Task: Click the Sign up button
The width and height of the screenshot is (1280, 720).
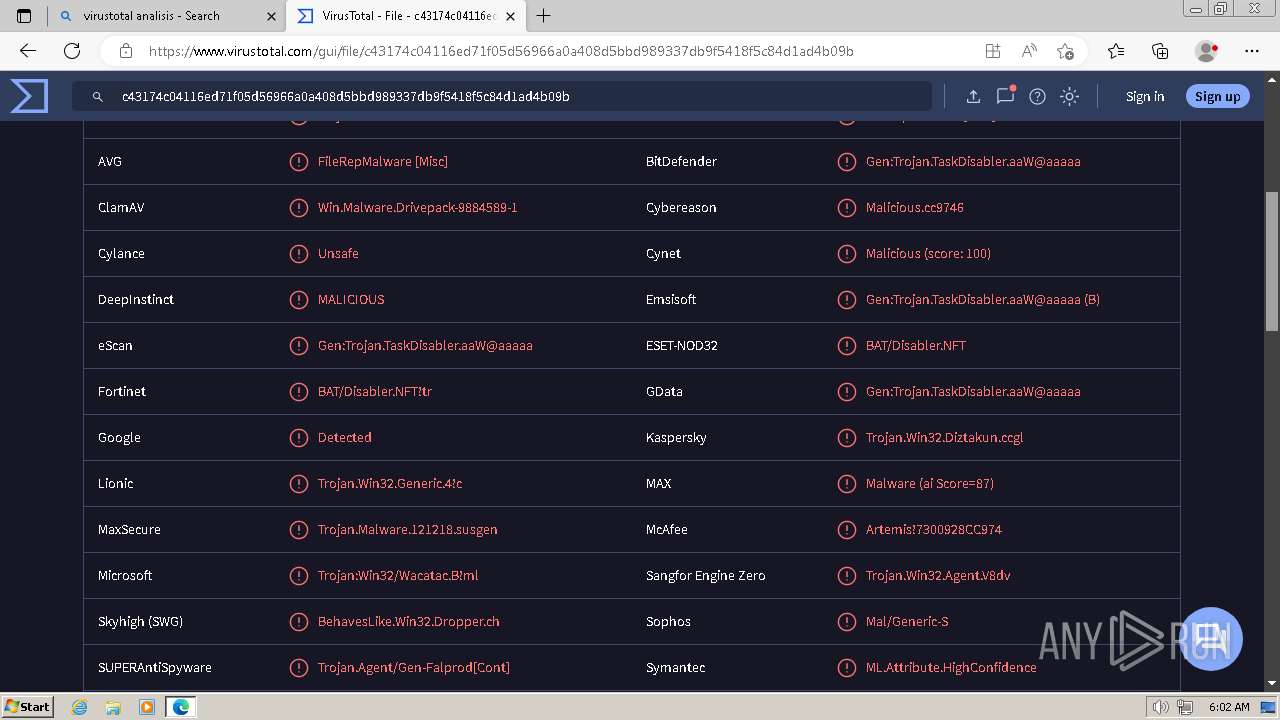Action: (x=1217, y=96)
